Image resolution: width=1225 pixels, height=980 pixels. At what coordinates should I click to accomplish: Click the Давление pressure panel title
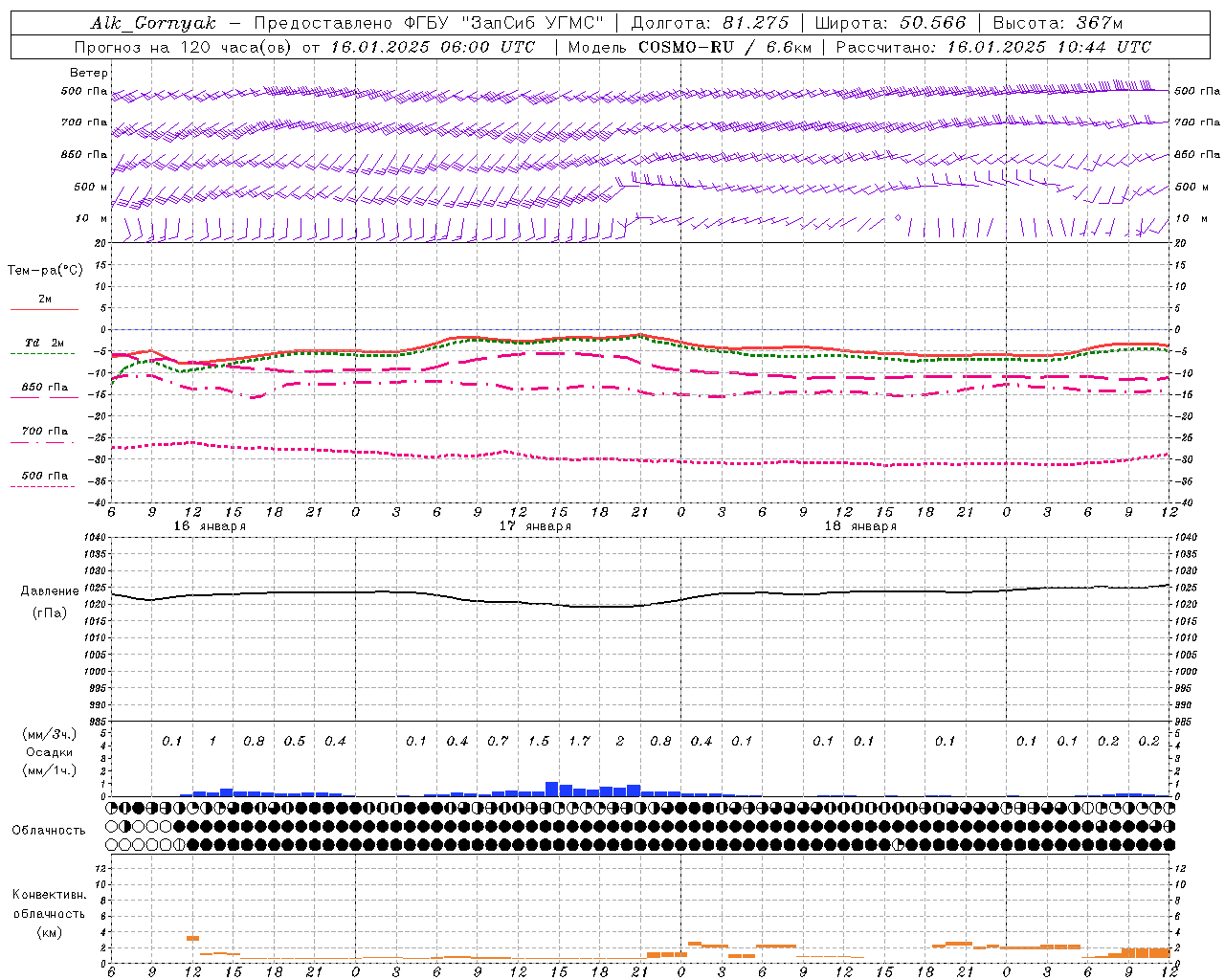click(50, 591)
